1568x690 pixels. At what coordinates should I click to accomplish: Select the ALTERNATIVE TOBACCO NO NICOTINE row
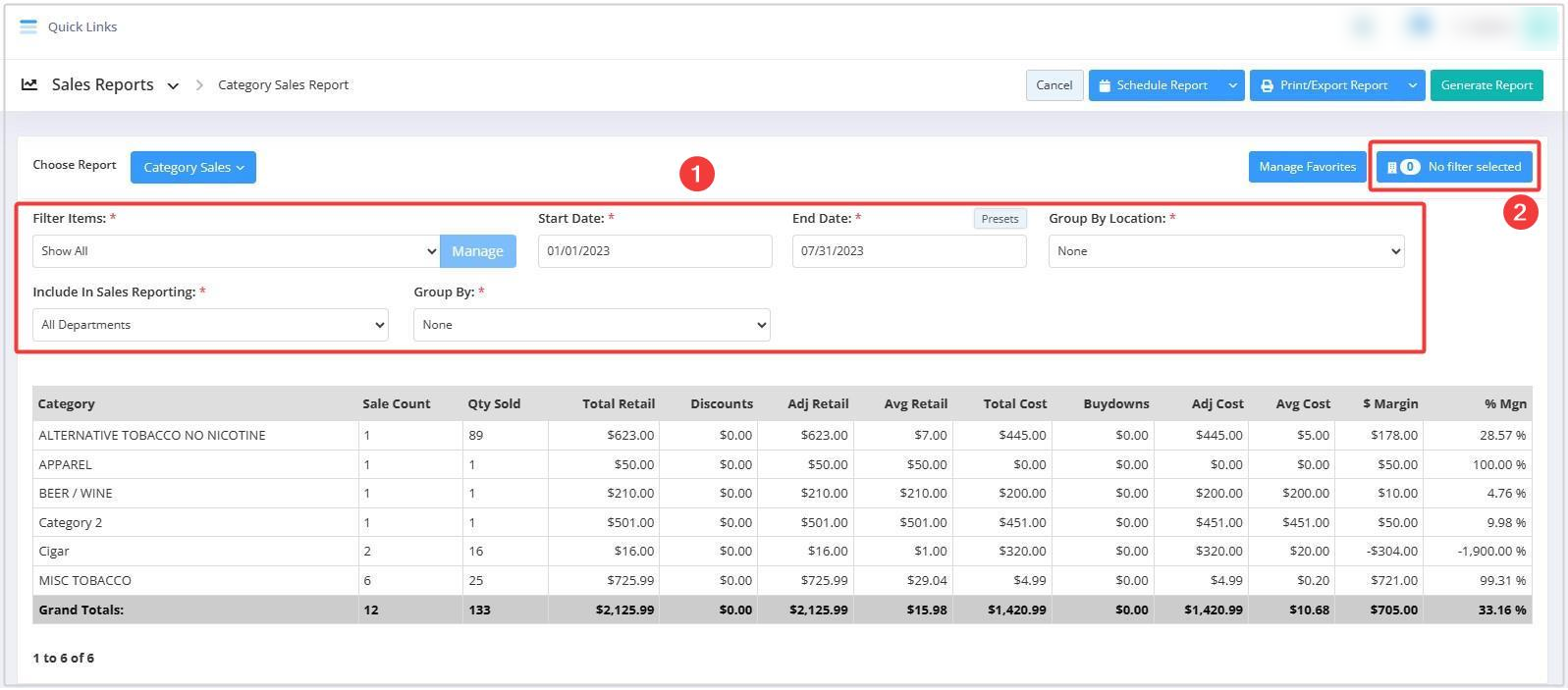[782, 435]
